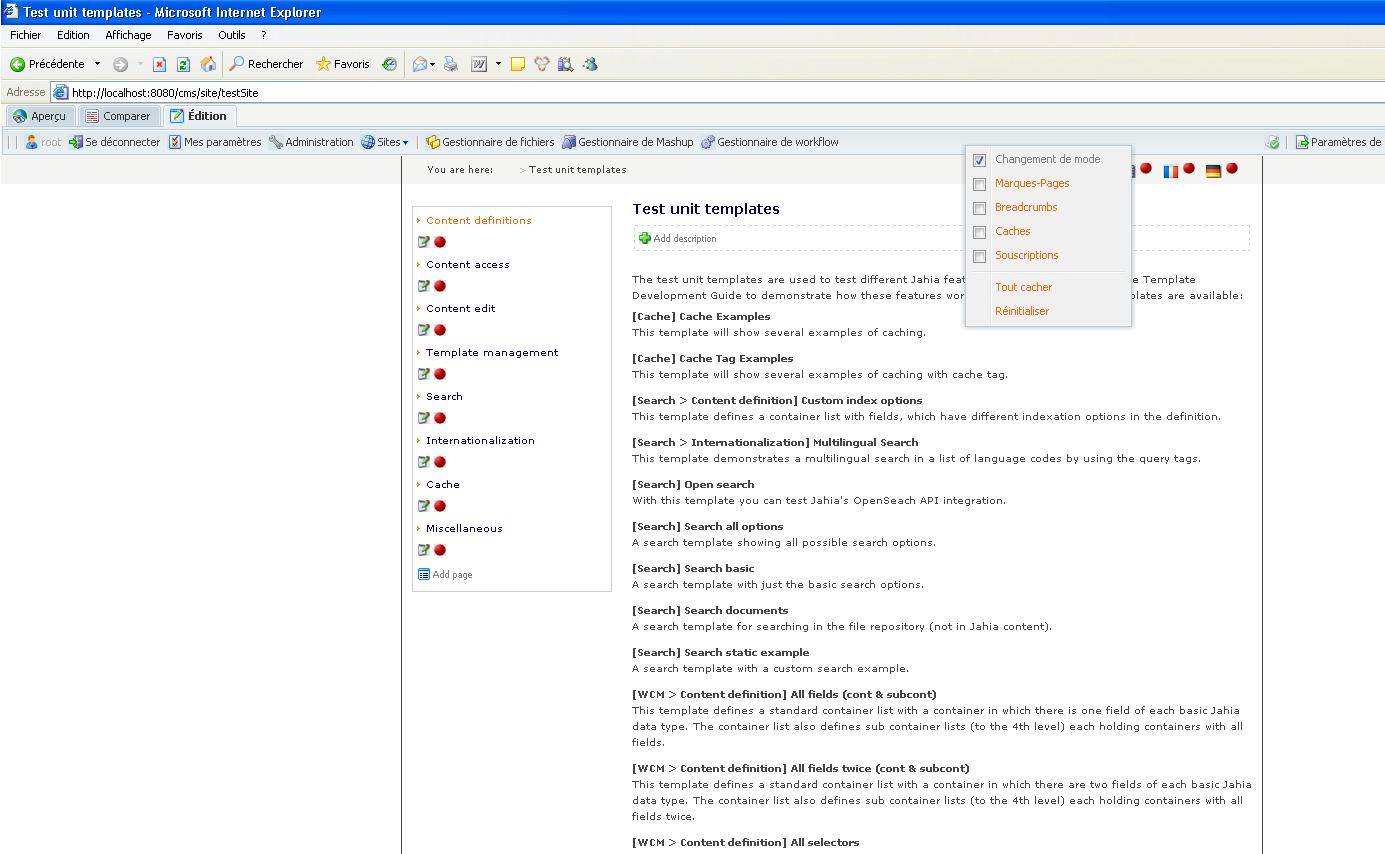Open the Mail icon dropdown arrow
1385x854 pixels.
point(433,64)
